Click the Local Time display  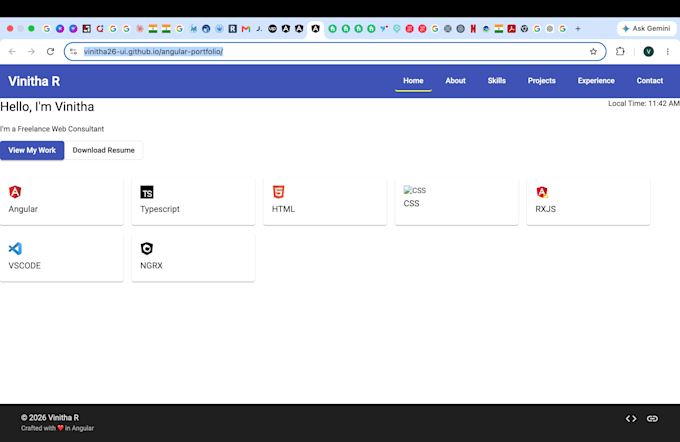[644, 103]
